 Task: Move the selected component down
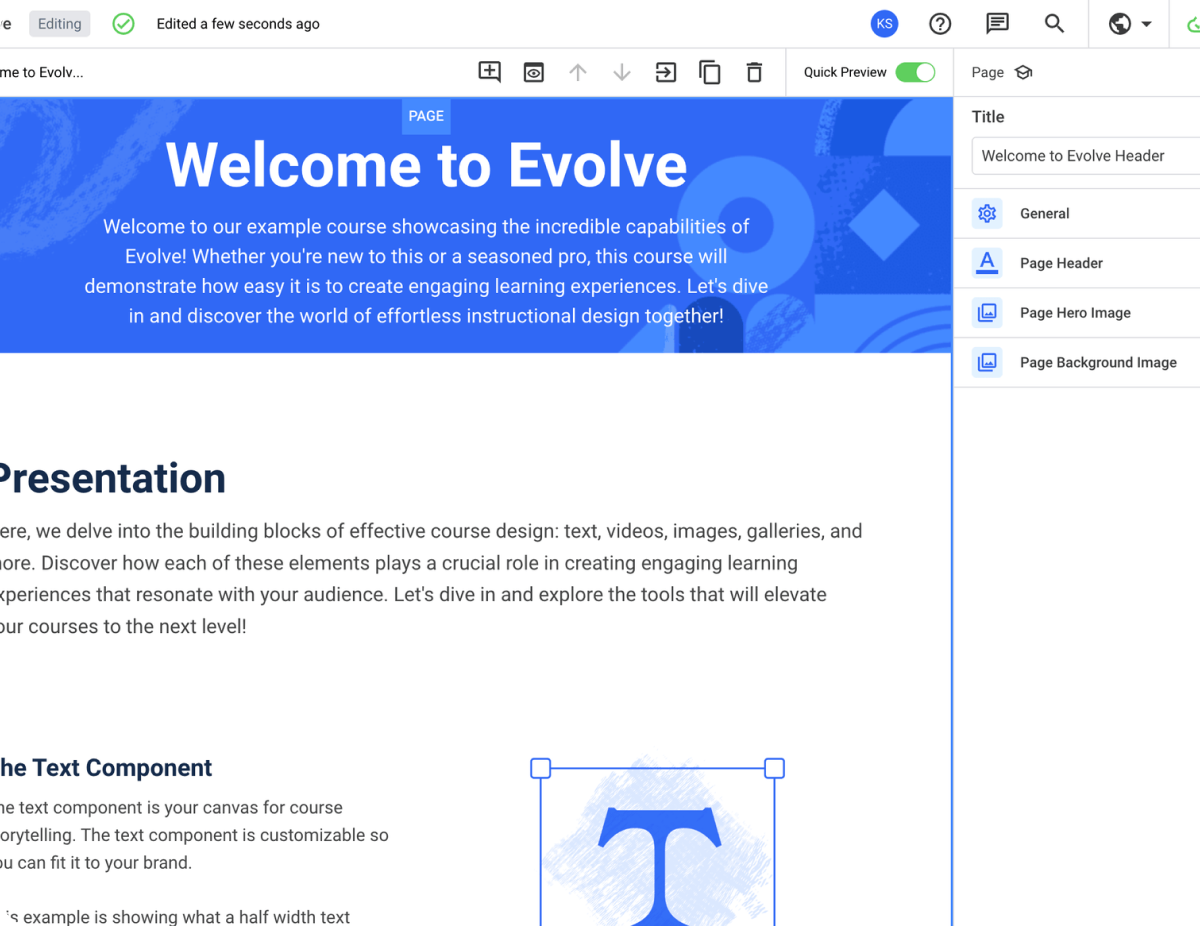[621, 71]
